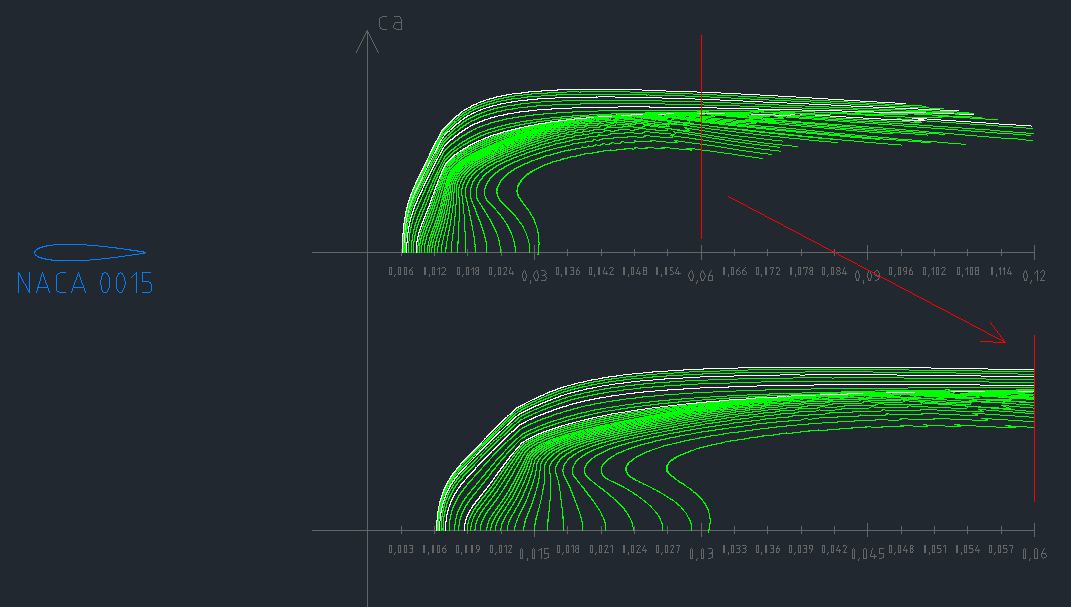Select the 0,06 label on upper axis
Image resolution: width=1071 pixels, height=607 pixels.
(700, 276)
